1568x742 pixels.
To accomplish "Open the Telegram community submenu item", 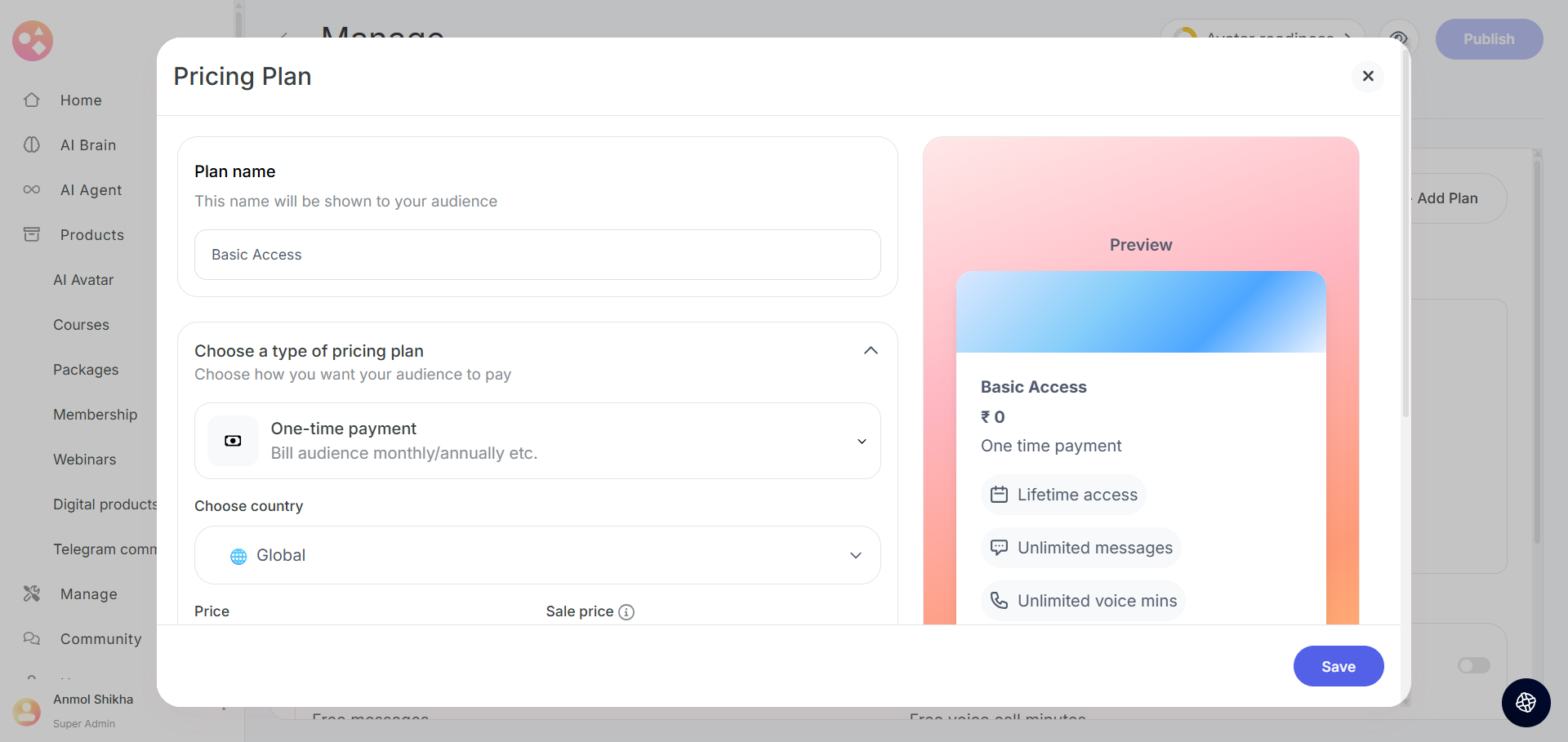I will point(105,549).
